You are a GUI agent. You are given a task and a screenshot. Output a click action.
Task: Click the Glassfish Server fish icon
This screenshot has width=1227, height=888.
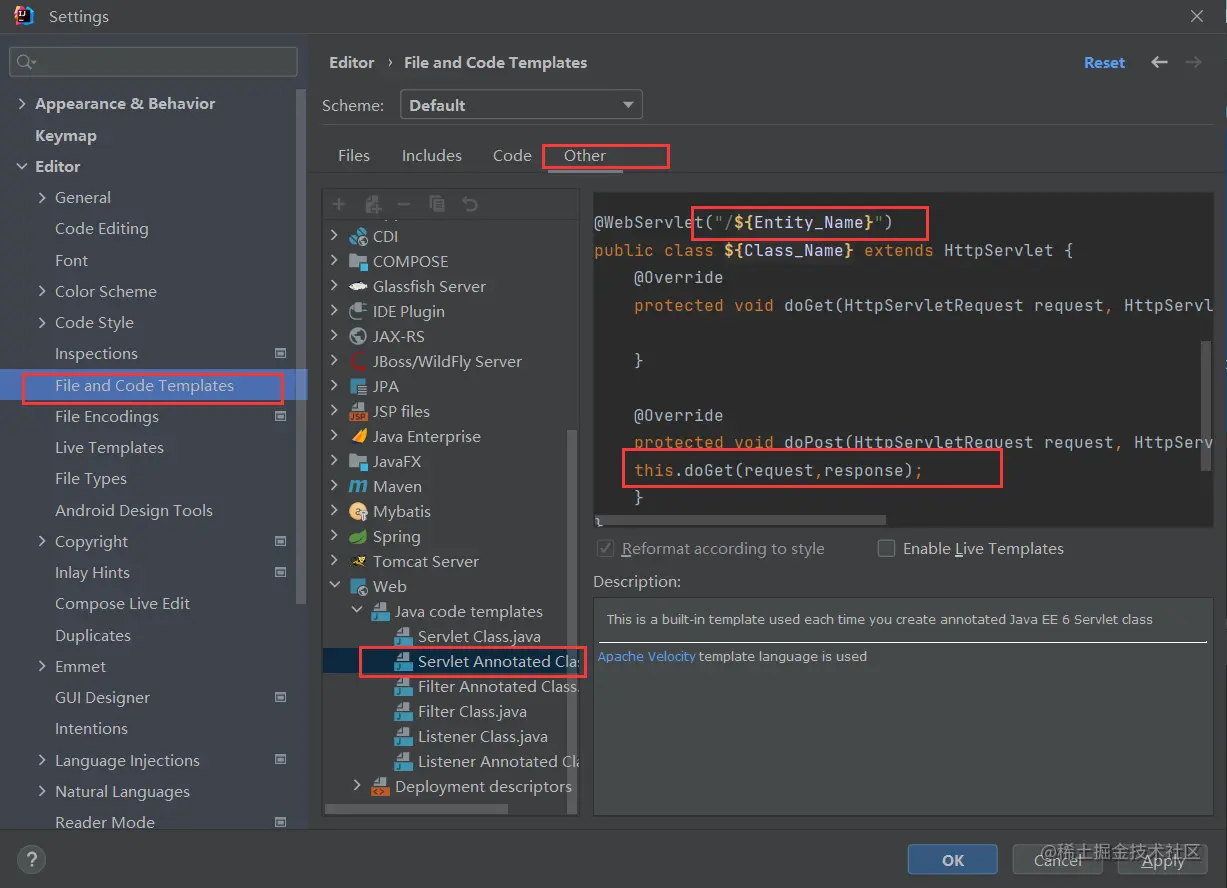pyautogui.click(x=358, y=286)
